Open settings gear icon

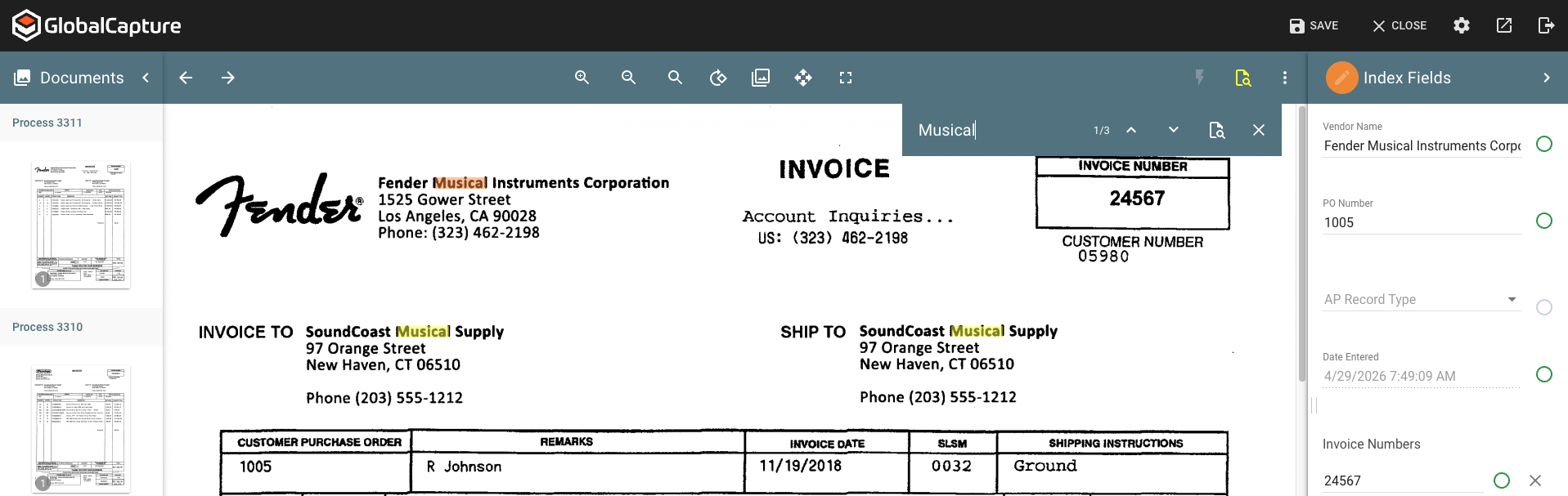tap(1462, 25)
